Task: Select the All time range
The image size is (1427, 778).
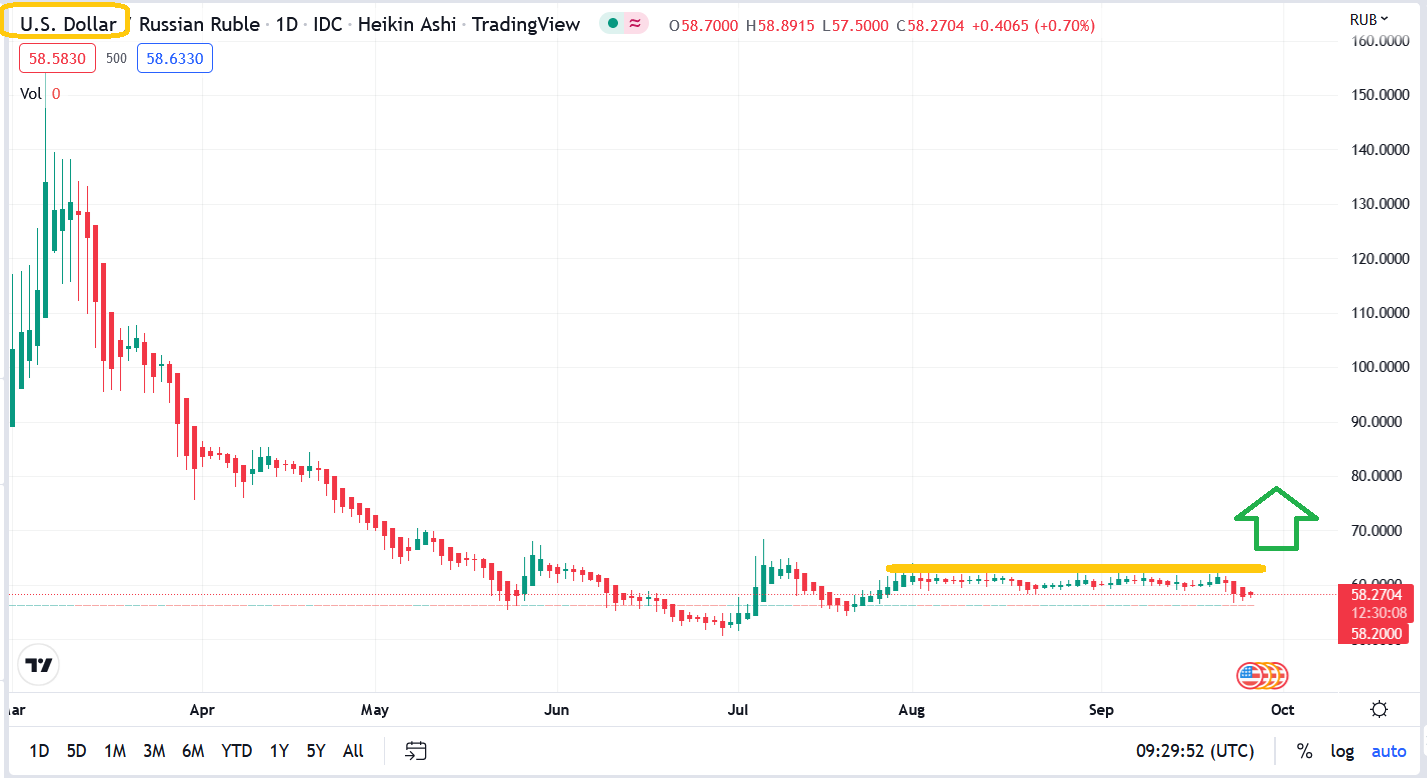Action: tap(353, 750)
